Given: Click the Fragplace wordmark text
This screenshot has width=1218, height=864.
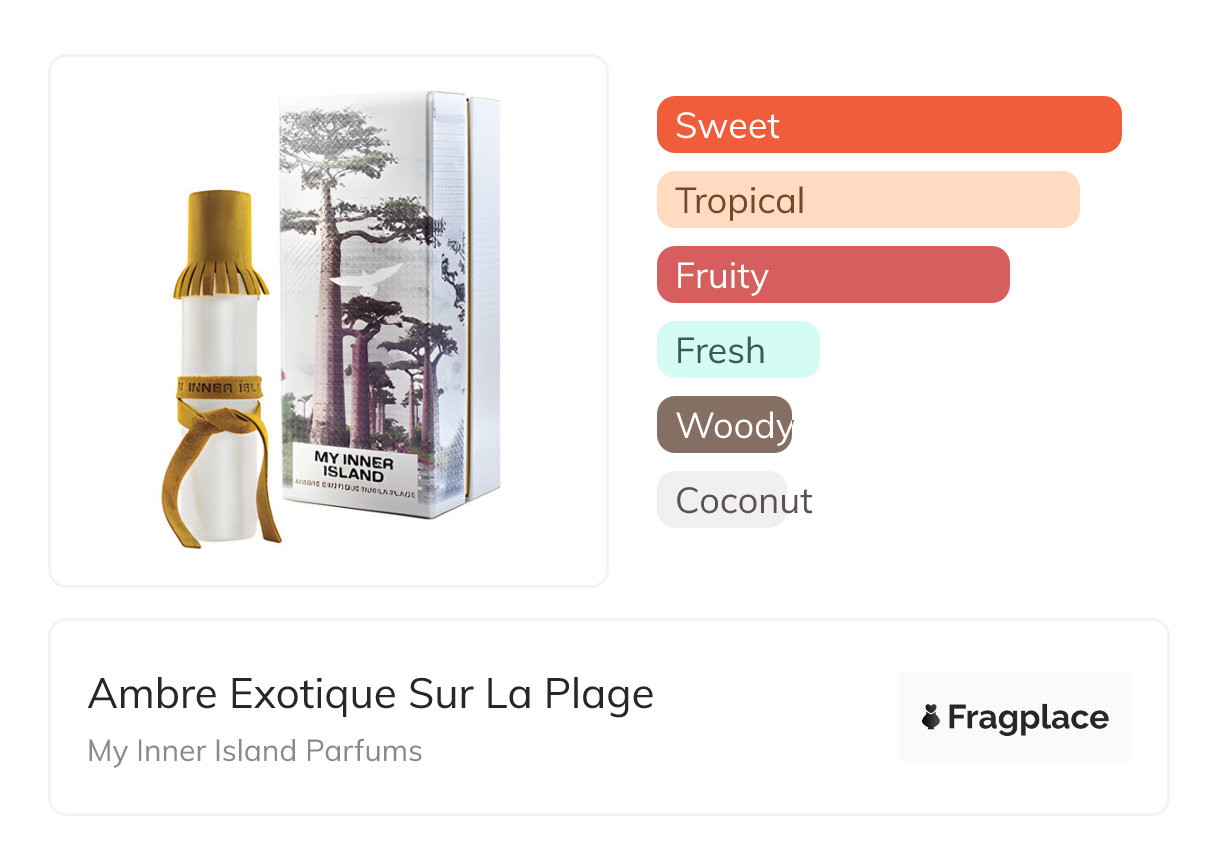Looking at the screenshot, I should tap(1028, 717).
